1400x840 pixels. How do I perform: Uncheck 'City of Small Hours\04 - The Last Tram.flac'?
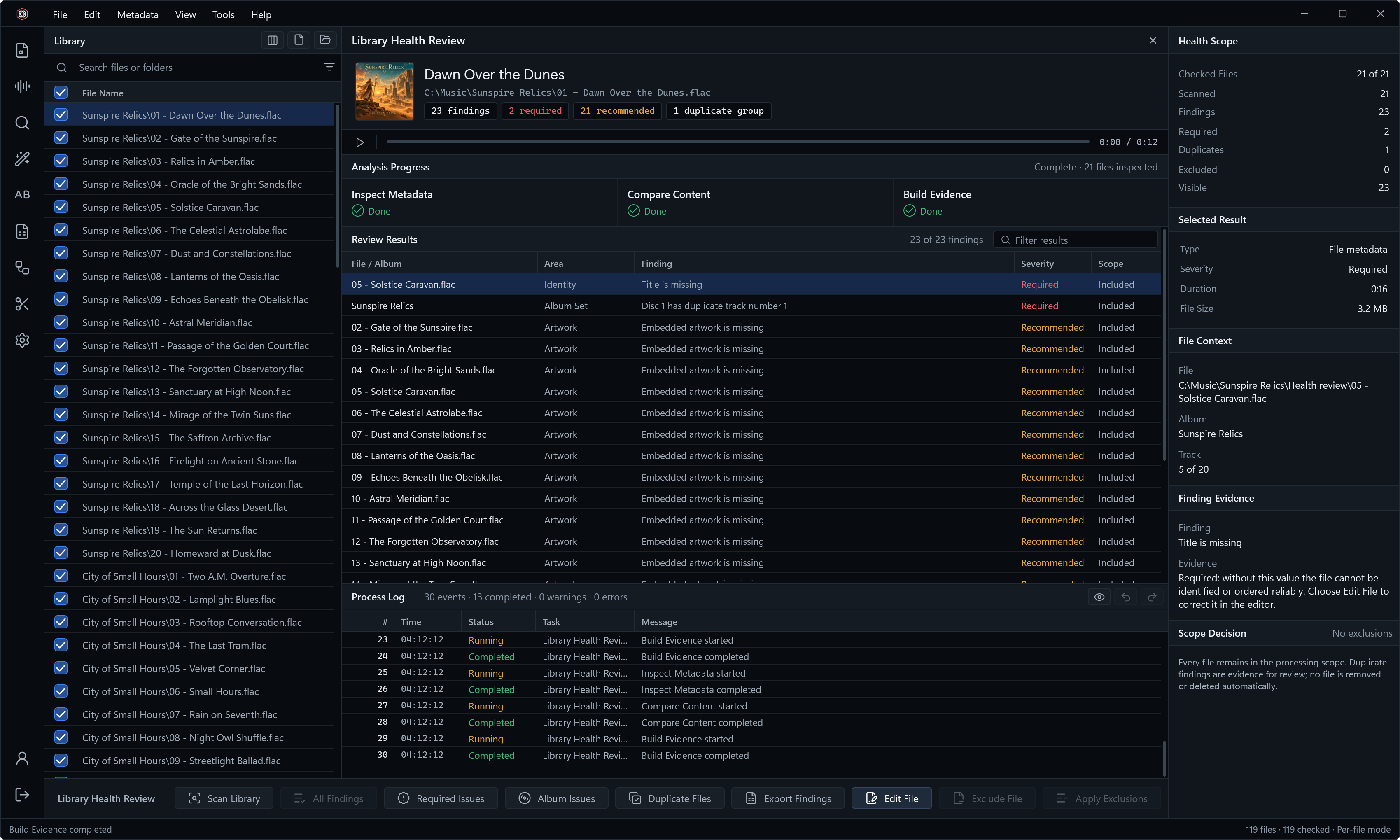[61, 645]
